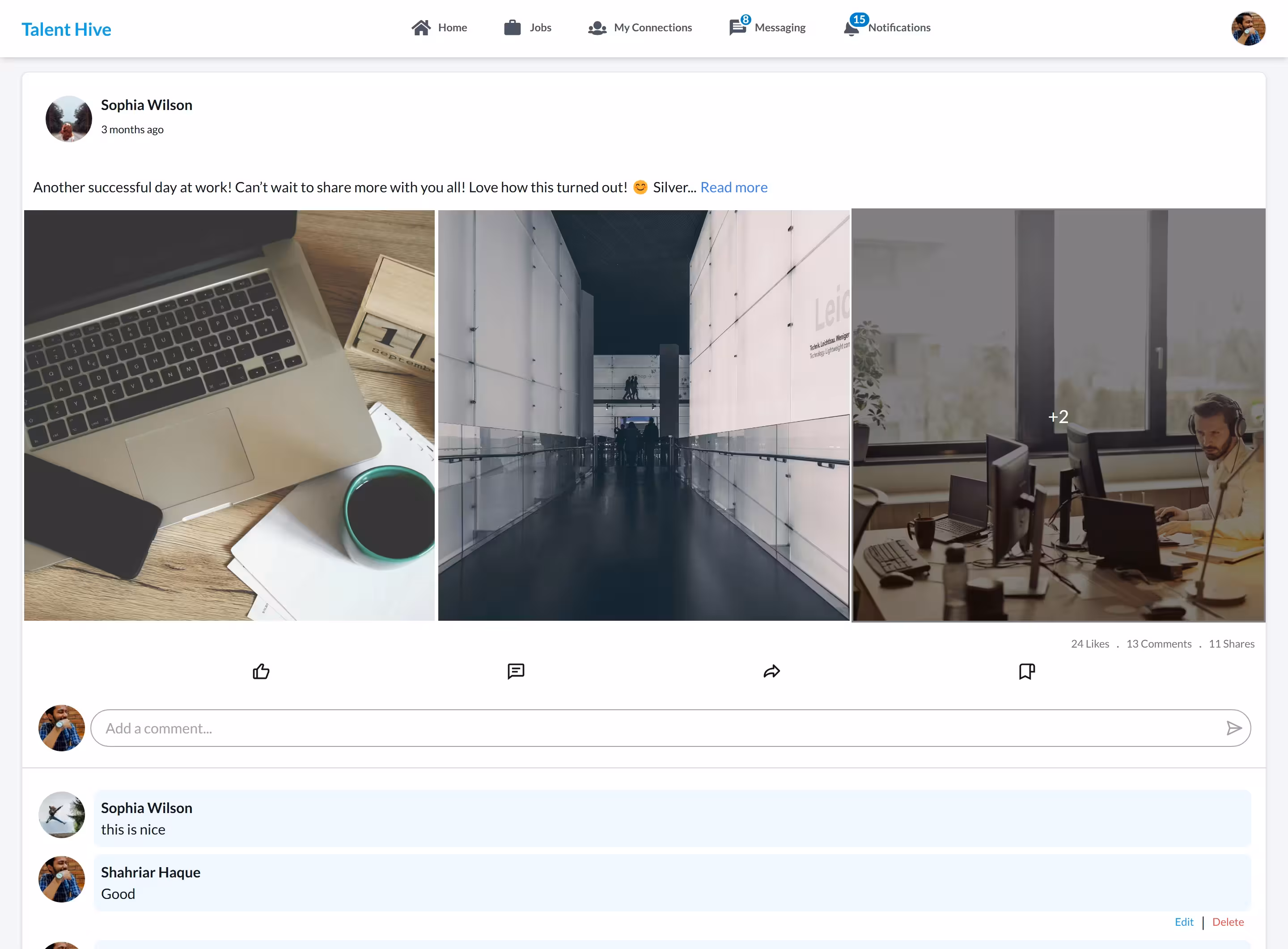Viewport: 1288px width, 949px height.
Task: Click the Messaging chat icon
Action: (x=737, y=28)
